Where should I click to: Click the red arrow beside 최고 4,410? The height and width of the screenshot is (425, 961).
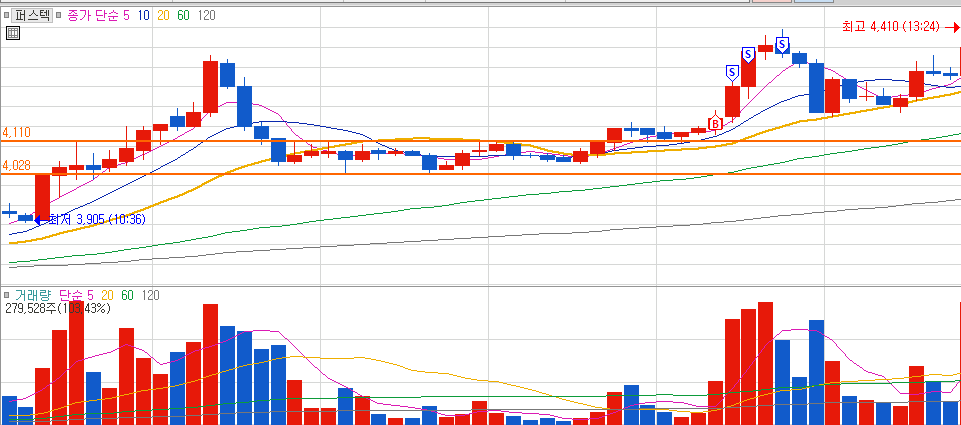[x=952, y=27]
